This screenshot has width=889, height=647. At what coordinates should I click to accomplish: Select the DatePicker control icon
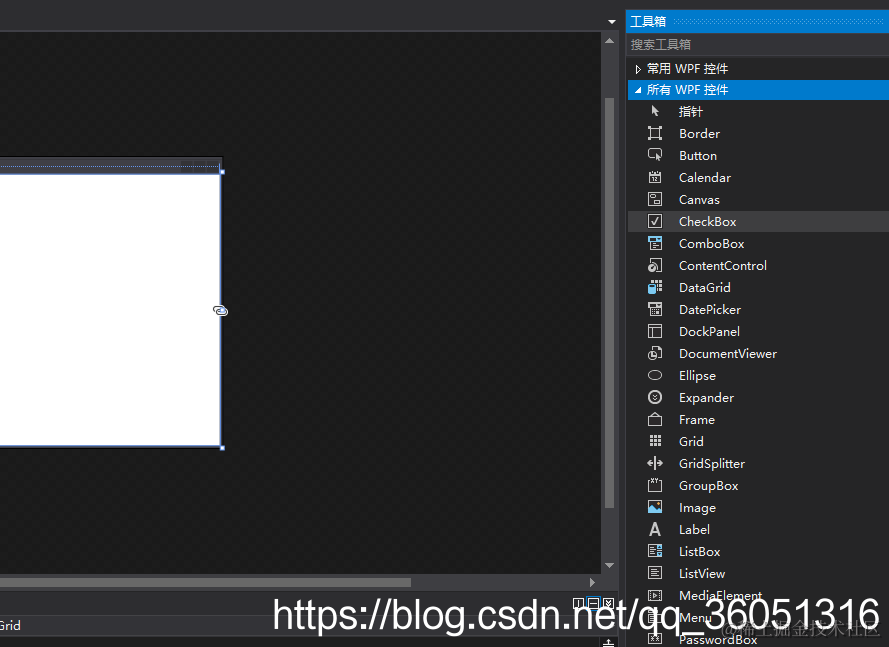(655, 309)
